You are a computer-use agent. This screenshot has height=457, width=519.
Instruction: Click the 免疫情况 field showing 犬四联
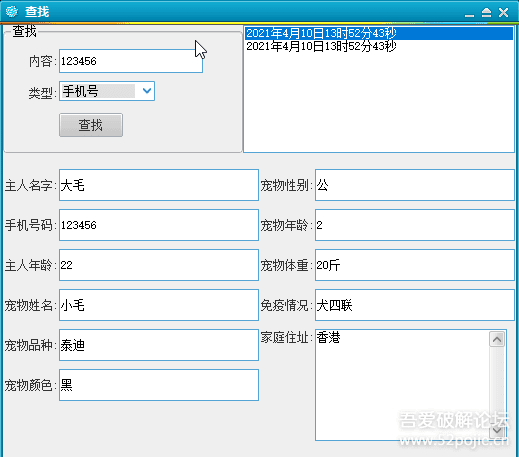[415, 305]
